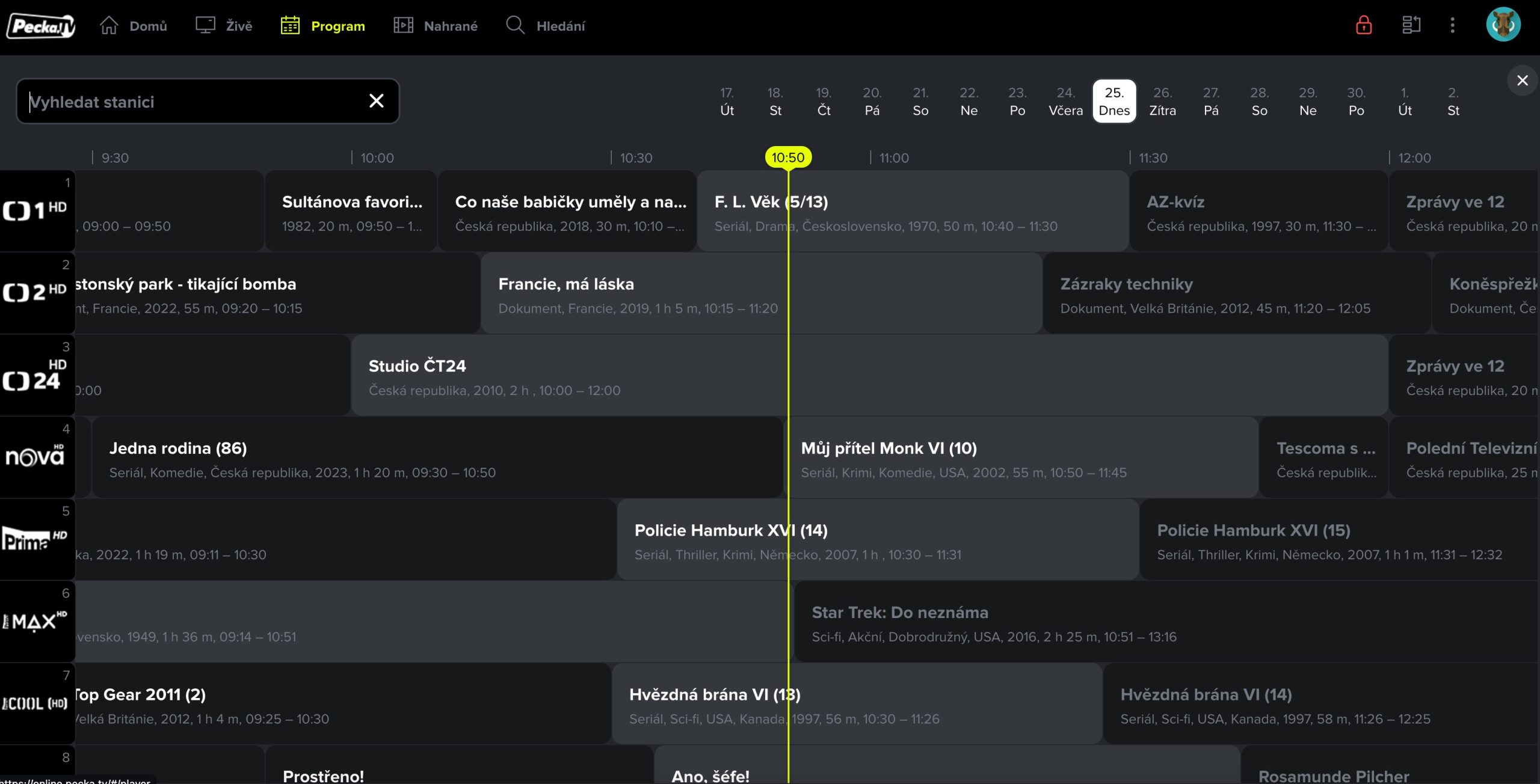Open Rosamunde Pilcher program
Screen dimensions: 1540x784
click(1390, 765)
